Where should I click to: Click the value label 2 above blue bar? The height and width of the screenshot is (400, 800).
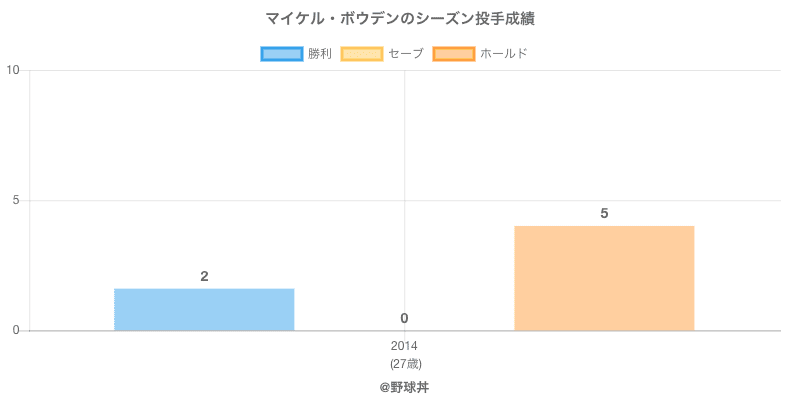tap(204, 276)
